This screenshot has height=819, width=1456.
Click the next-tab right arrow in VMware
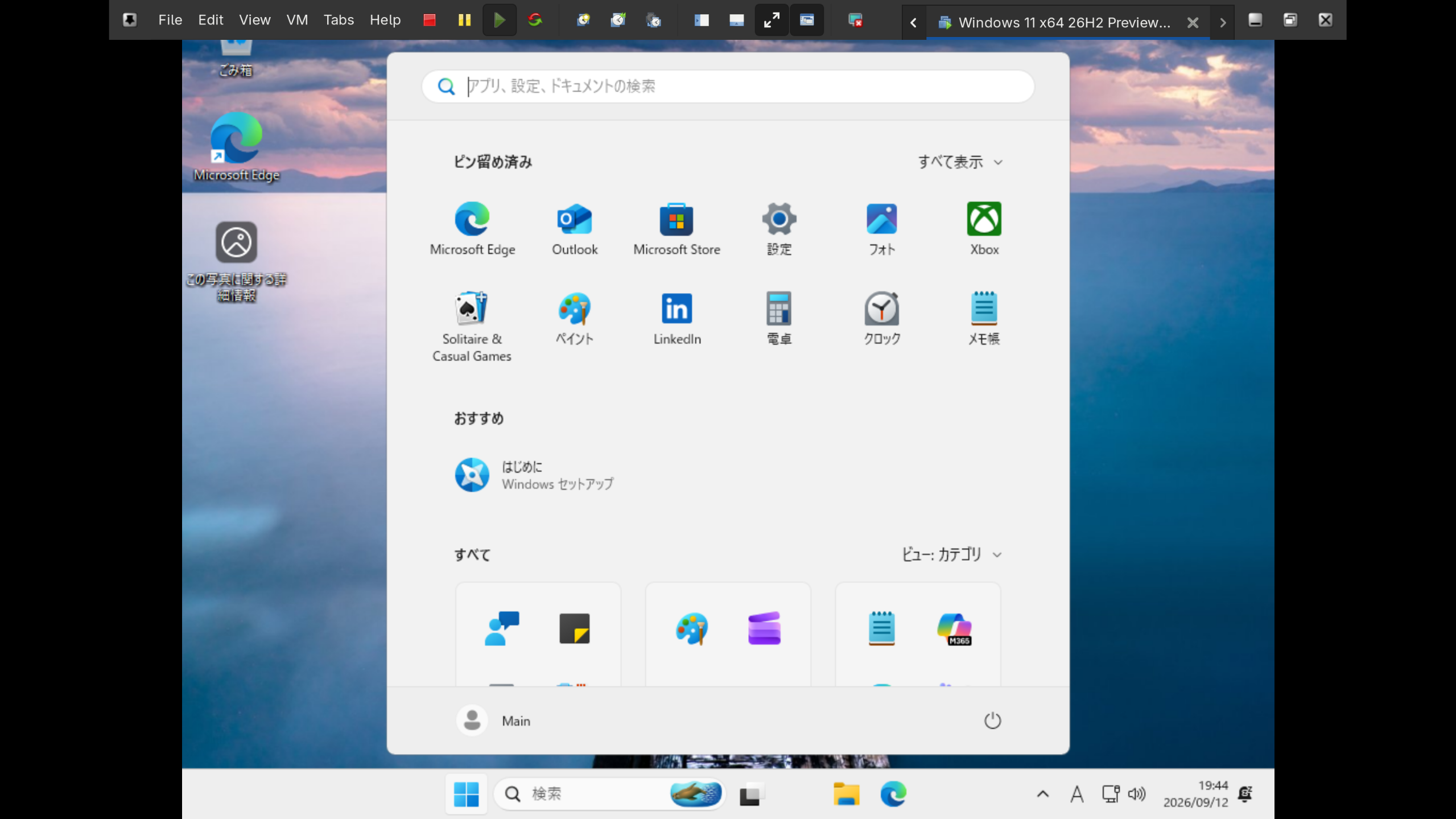[1222, 23]
